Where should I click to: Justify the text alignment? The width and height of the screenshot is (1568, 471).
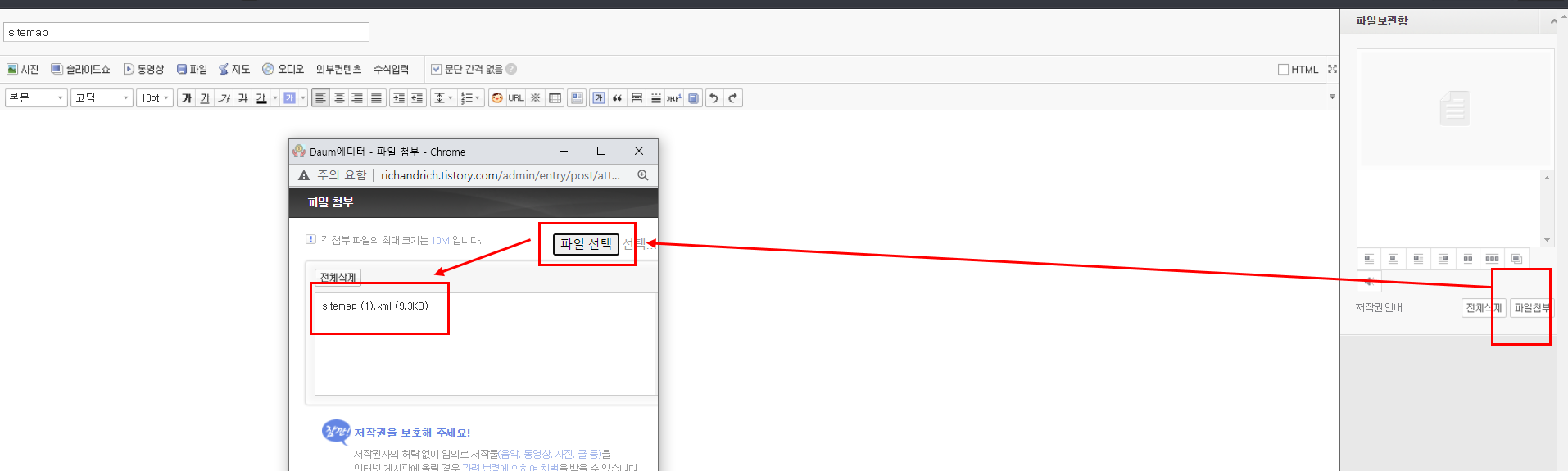(x=376, y=97)
